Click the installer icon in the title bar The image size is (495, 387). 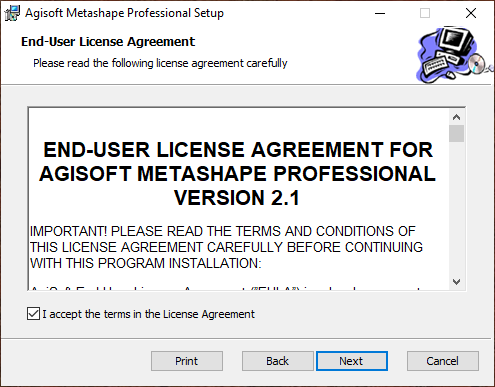12,13
